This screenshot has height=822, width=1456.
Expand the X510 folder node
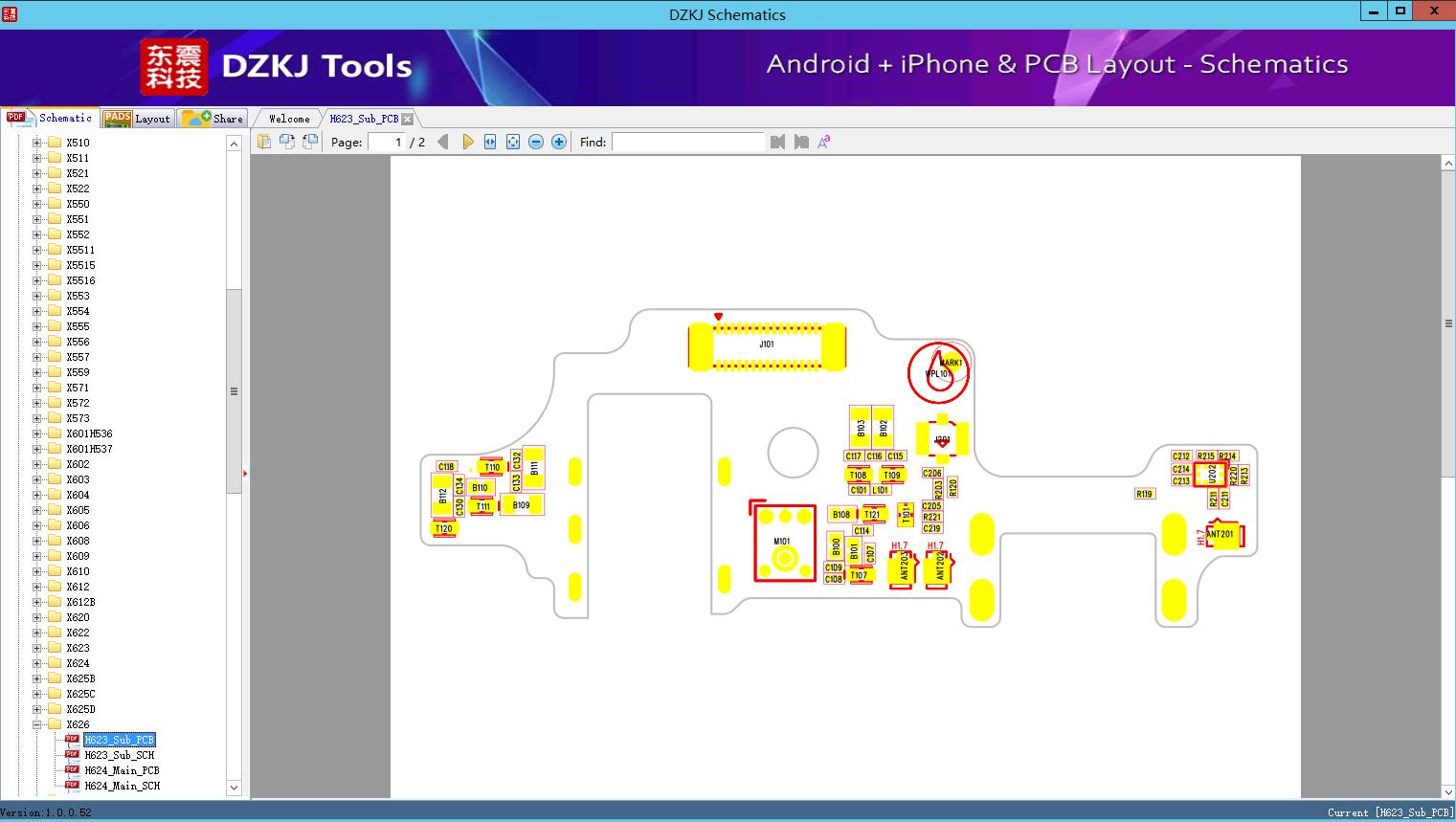pos(37,143)
